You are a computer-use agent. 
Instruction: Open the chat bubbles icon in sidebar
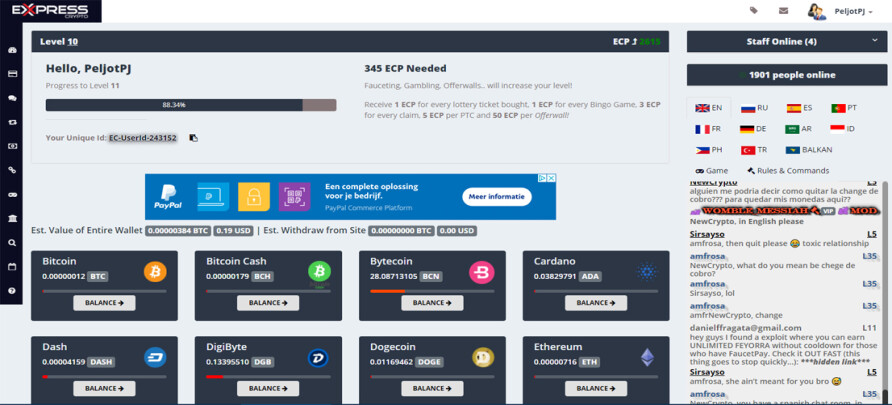click(x=12, y=98)
